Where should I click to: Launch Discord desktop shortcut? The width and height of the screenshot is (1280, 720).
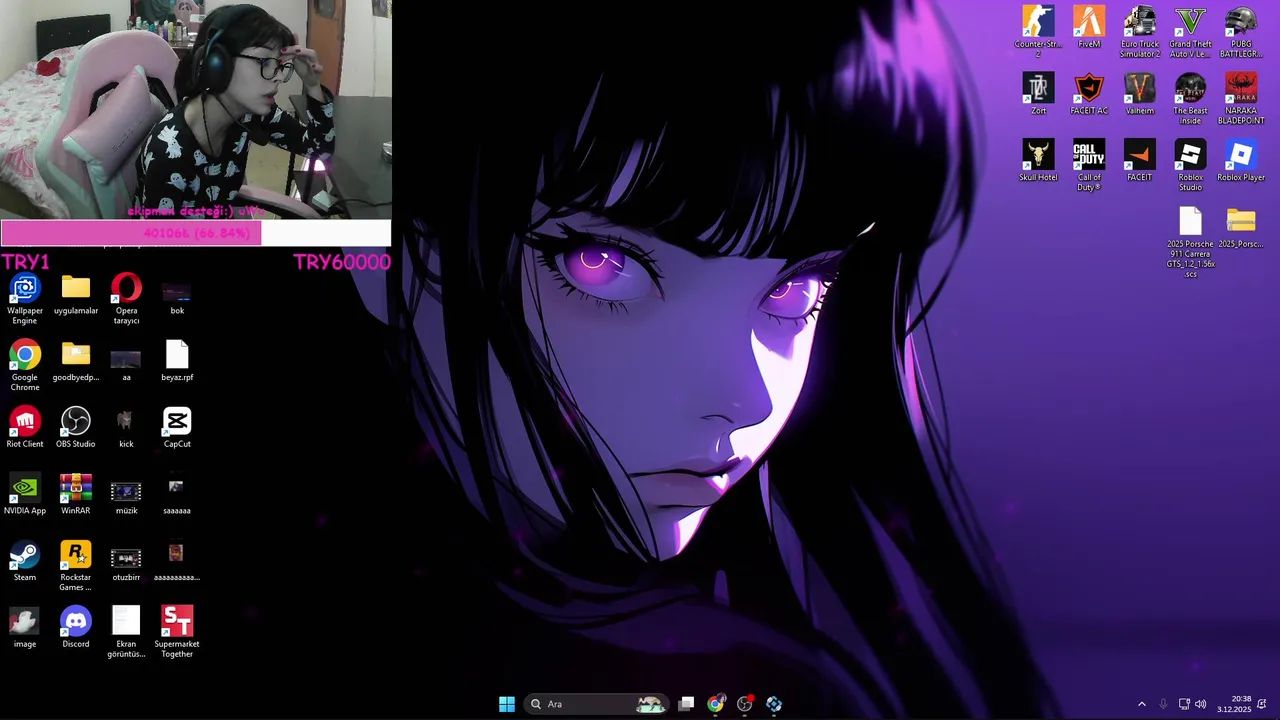76,628
